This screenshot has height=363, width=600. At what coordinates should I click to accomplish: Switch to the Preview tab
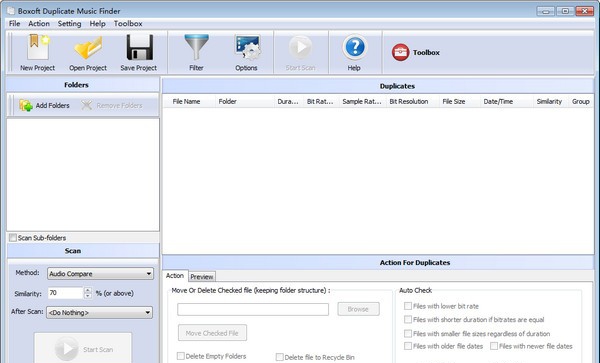tap(202, 277)
